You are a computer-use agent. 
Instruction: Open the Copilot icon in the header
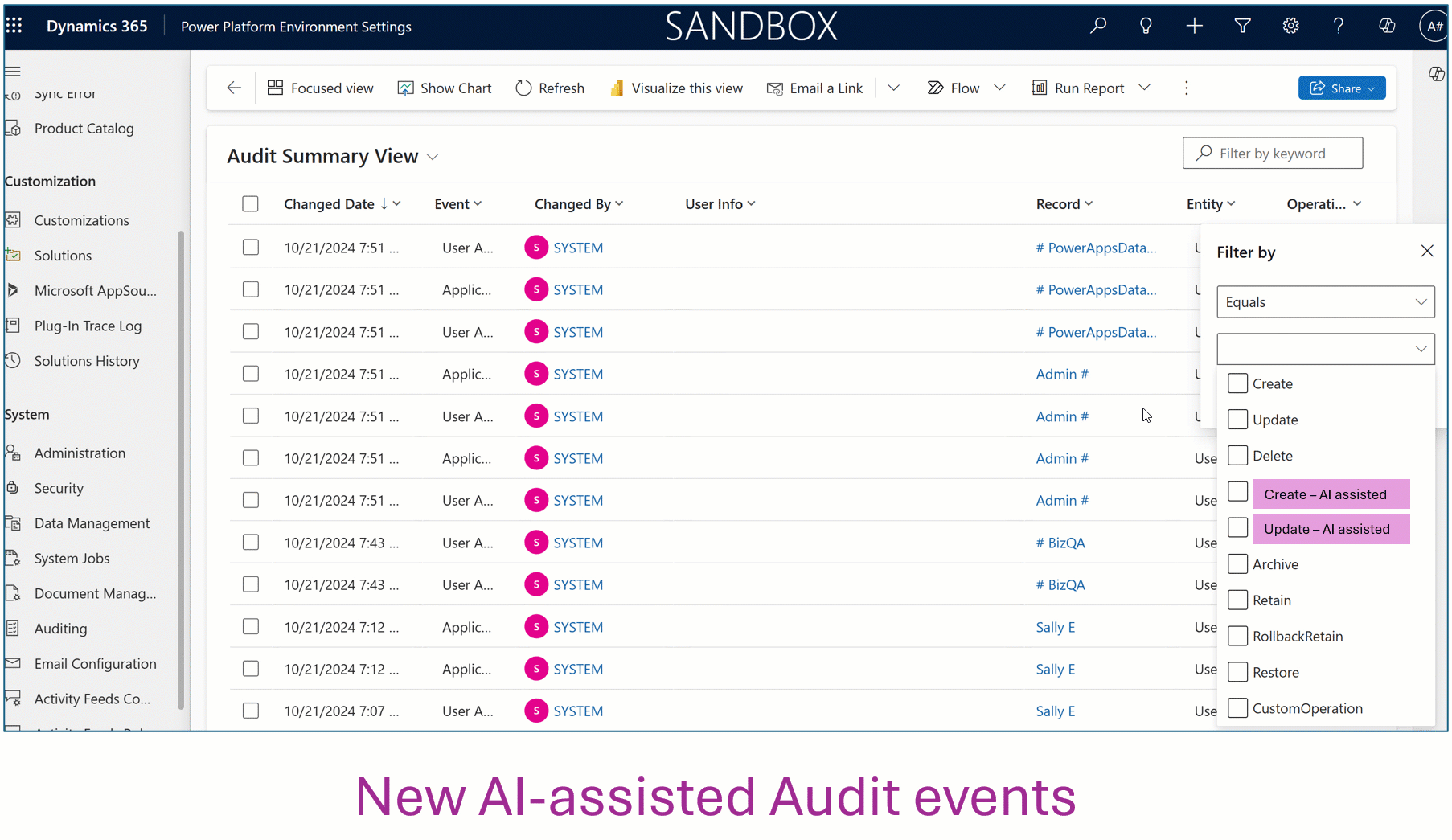[1387, 25]
